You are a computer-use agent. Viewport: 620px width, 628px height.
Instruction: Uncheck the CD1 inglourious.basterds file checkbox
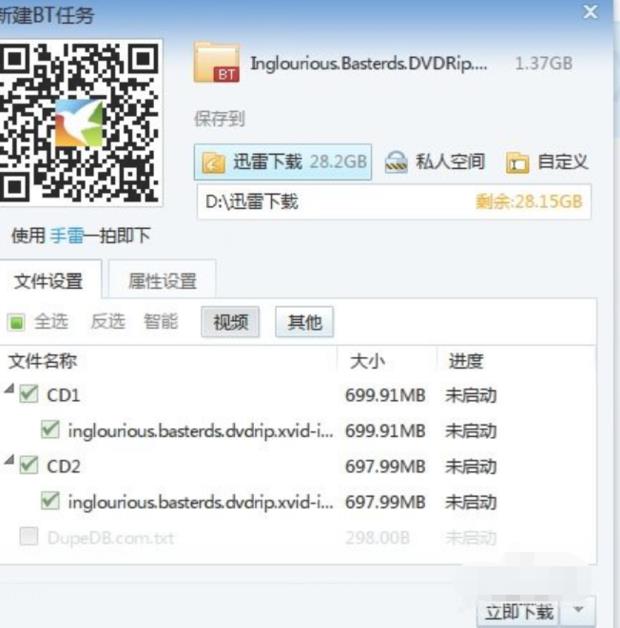coord(50,430)
